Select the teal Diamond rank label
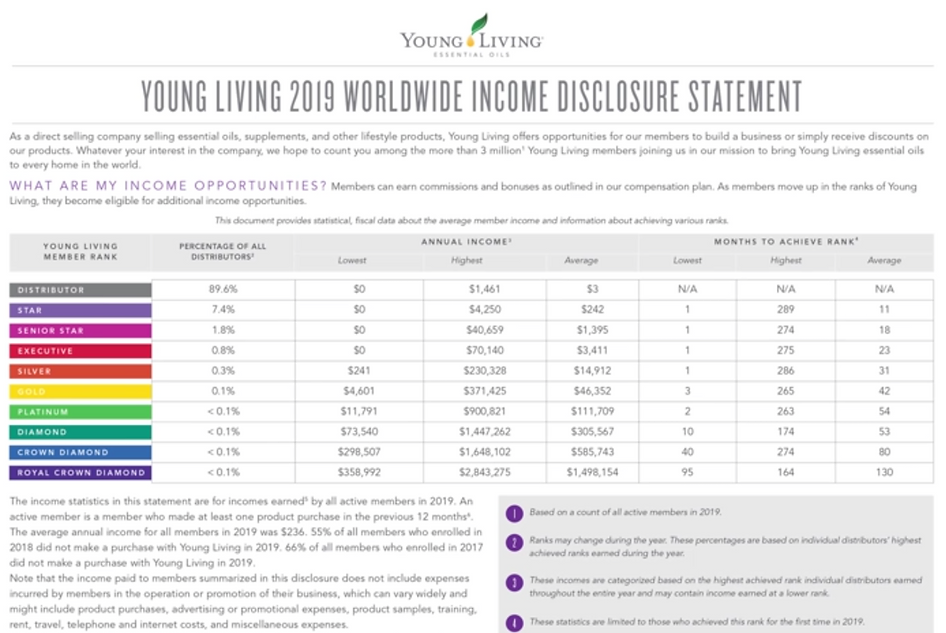 click(80, 432)
